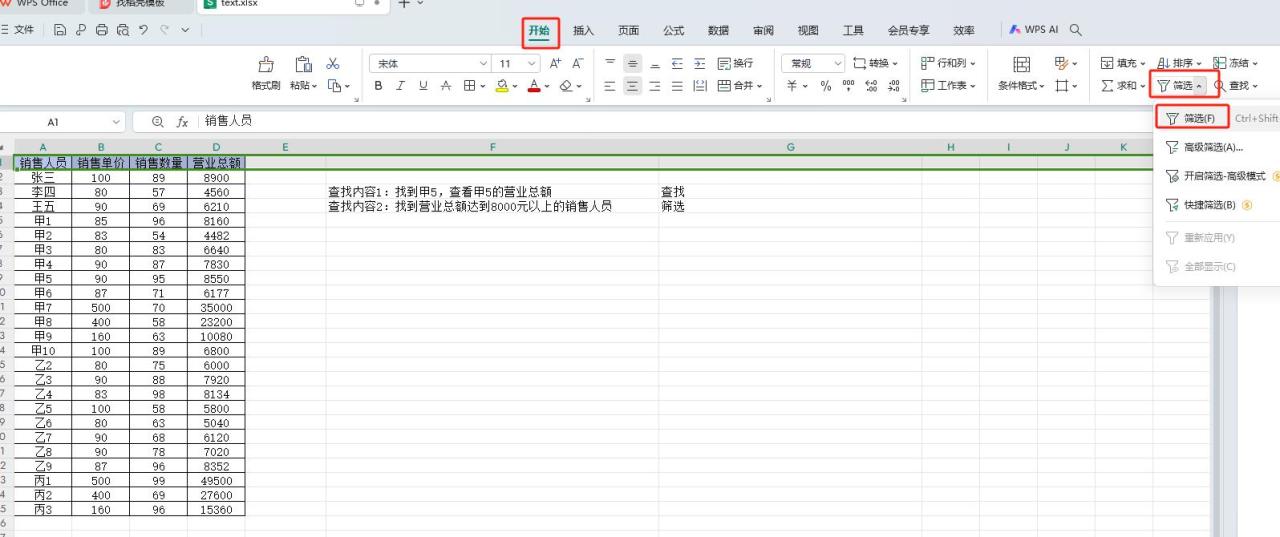Click the magnifier zoom icon in formula bar

click(158, 121)
